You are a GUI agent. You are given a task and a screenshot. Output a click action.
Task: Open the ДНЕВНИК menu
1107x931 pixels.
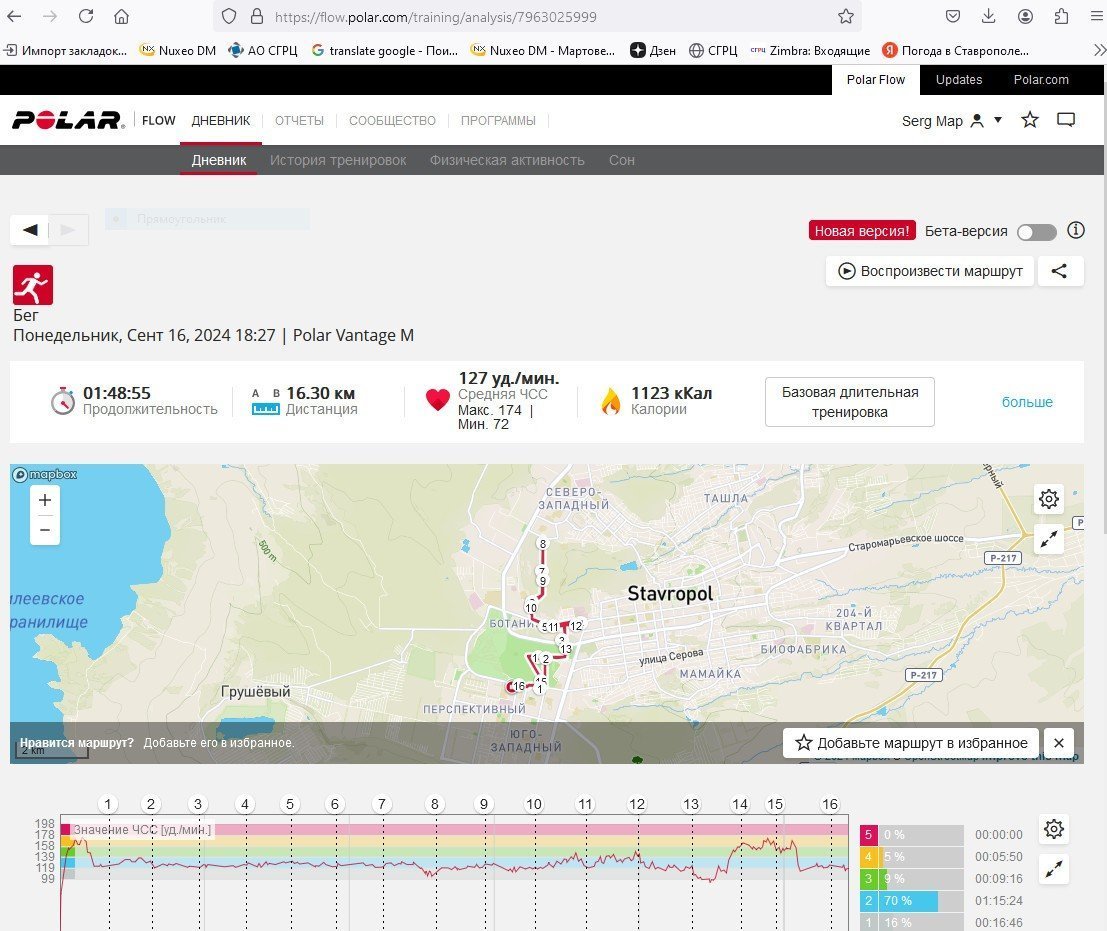pyautogui.click(x=220, y=121)
